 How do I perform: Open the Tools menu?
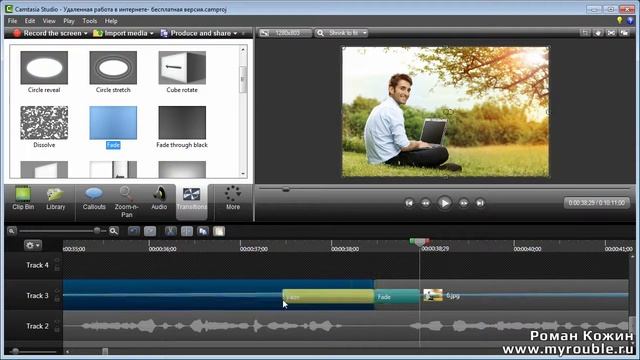click(89, 21)
